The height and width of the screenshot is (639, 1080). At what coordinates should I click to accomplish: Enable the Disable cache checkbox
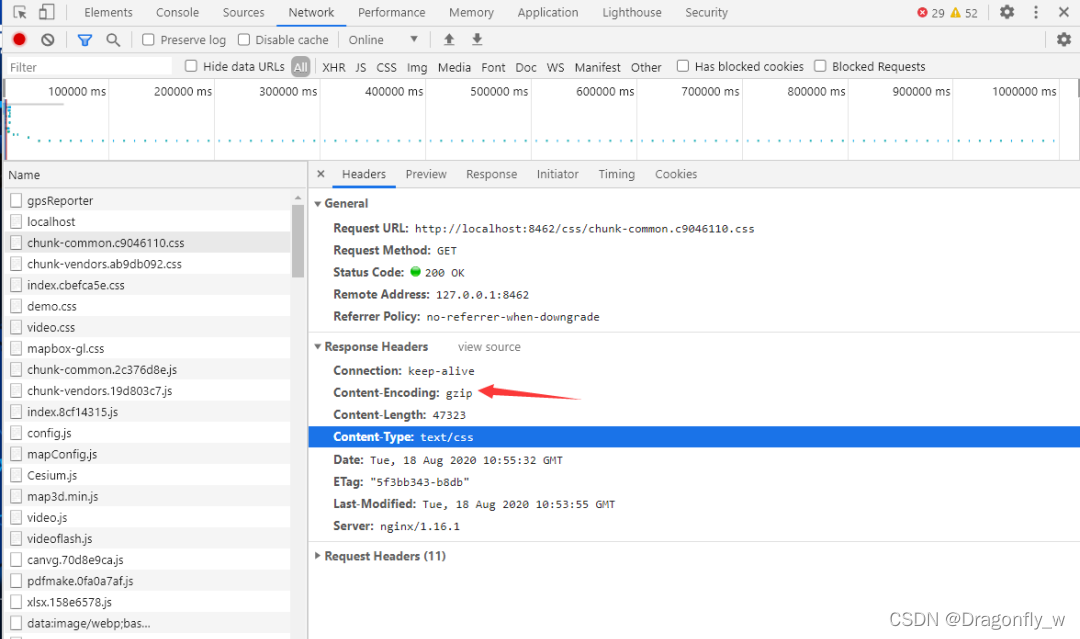(244, 40)
